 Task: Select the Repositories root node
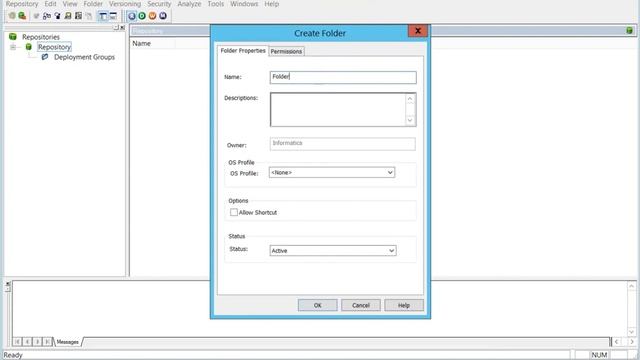pyautogui.click(x=41, y=37)
